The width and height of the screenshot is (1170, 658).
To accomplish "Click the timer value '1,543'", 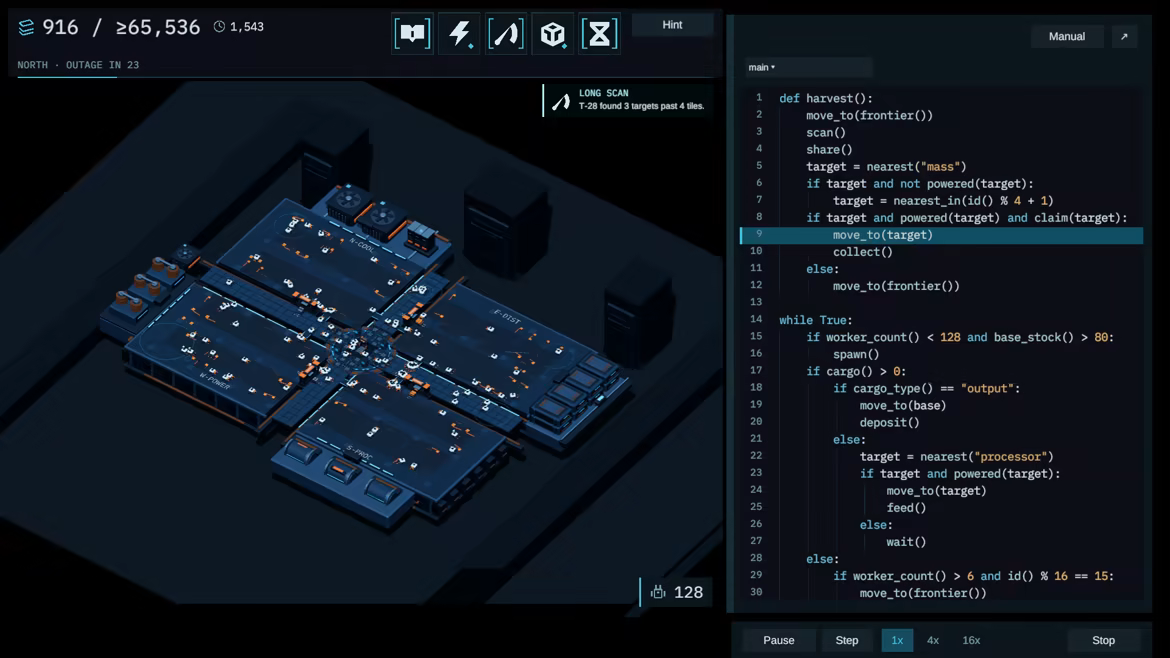I will click(246, 27).
